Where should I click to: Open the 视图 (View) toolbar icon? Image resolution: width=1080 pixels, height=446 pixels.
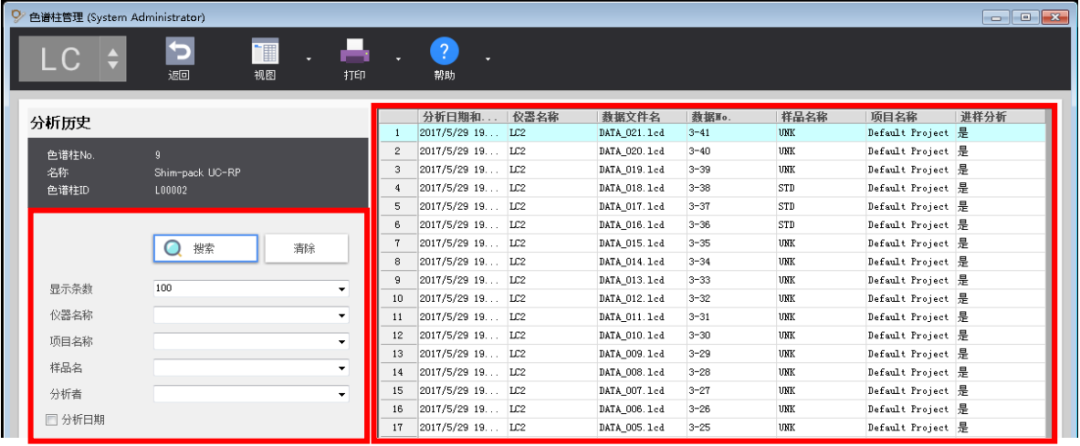265,52
